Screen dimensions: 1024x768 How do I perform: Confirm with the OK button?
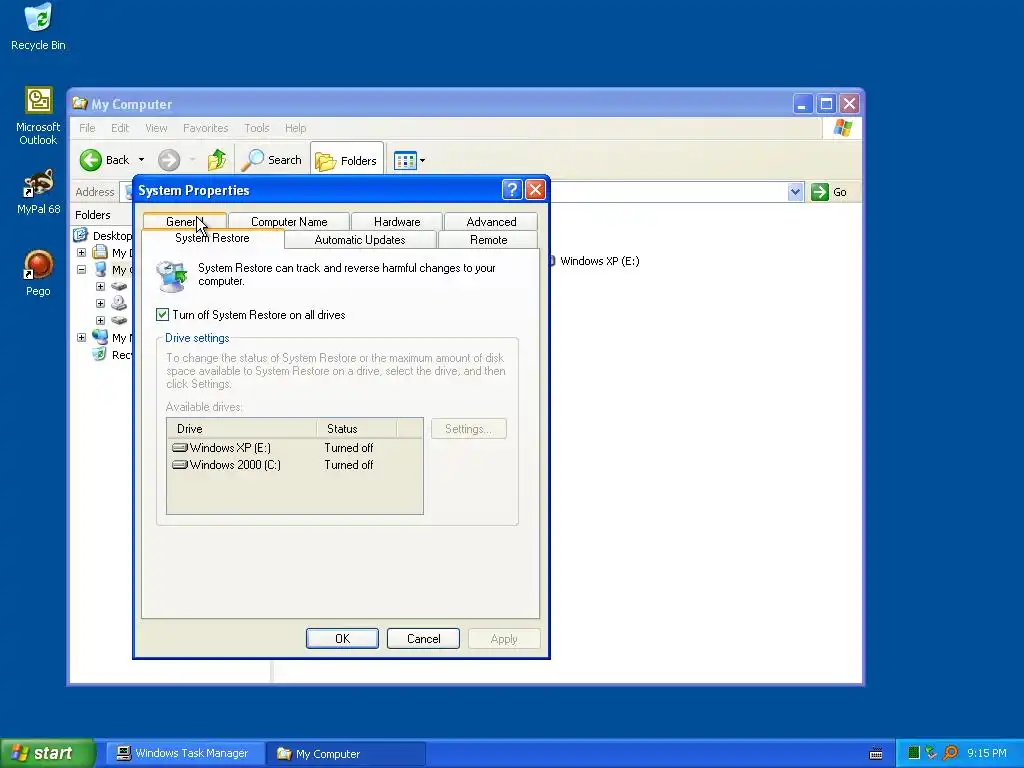click(x=342, y=639)
